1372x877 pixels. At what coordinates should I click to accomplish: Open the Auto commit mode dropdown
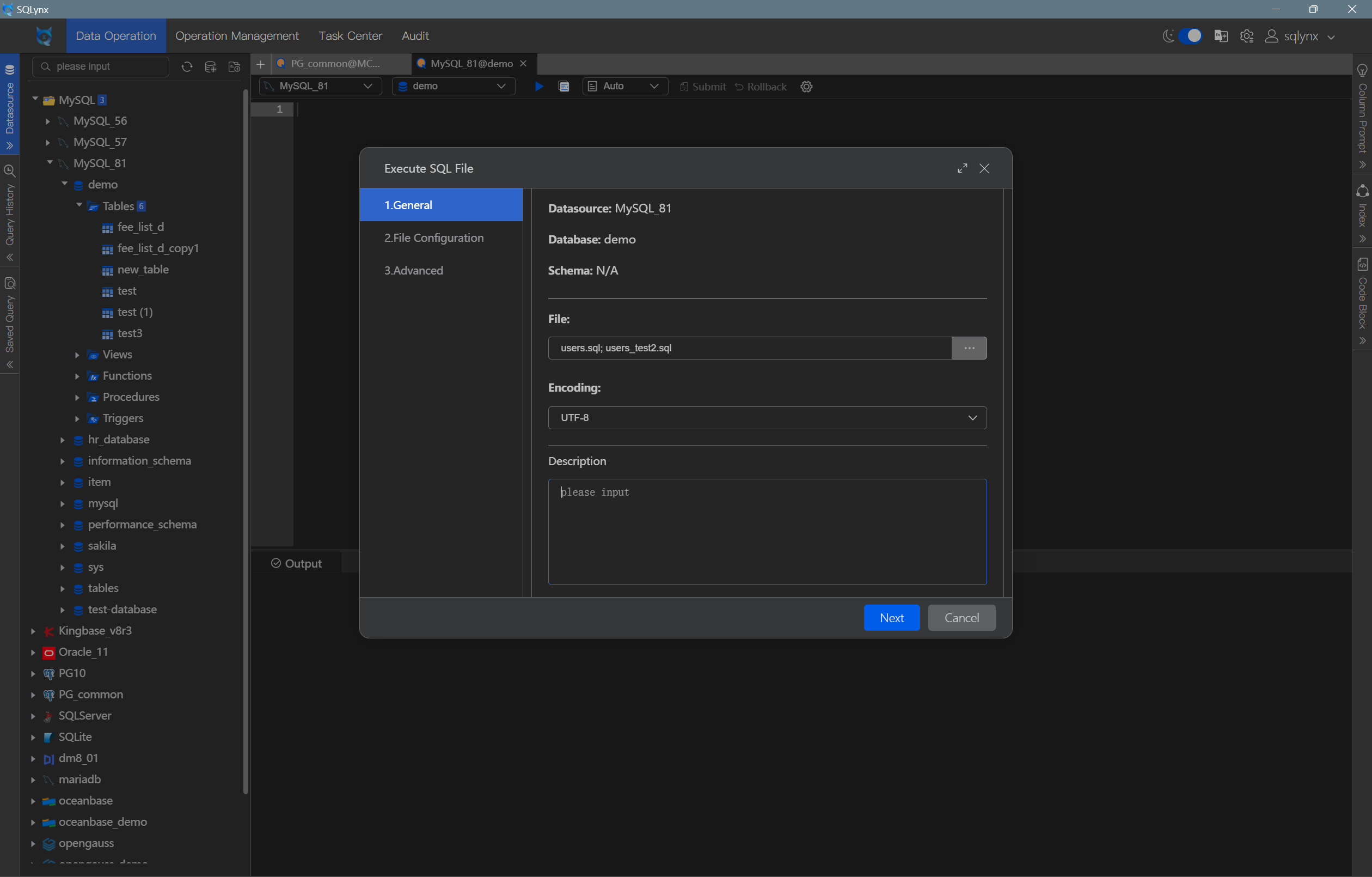coord(625,86)
